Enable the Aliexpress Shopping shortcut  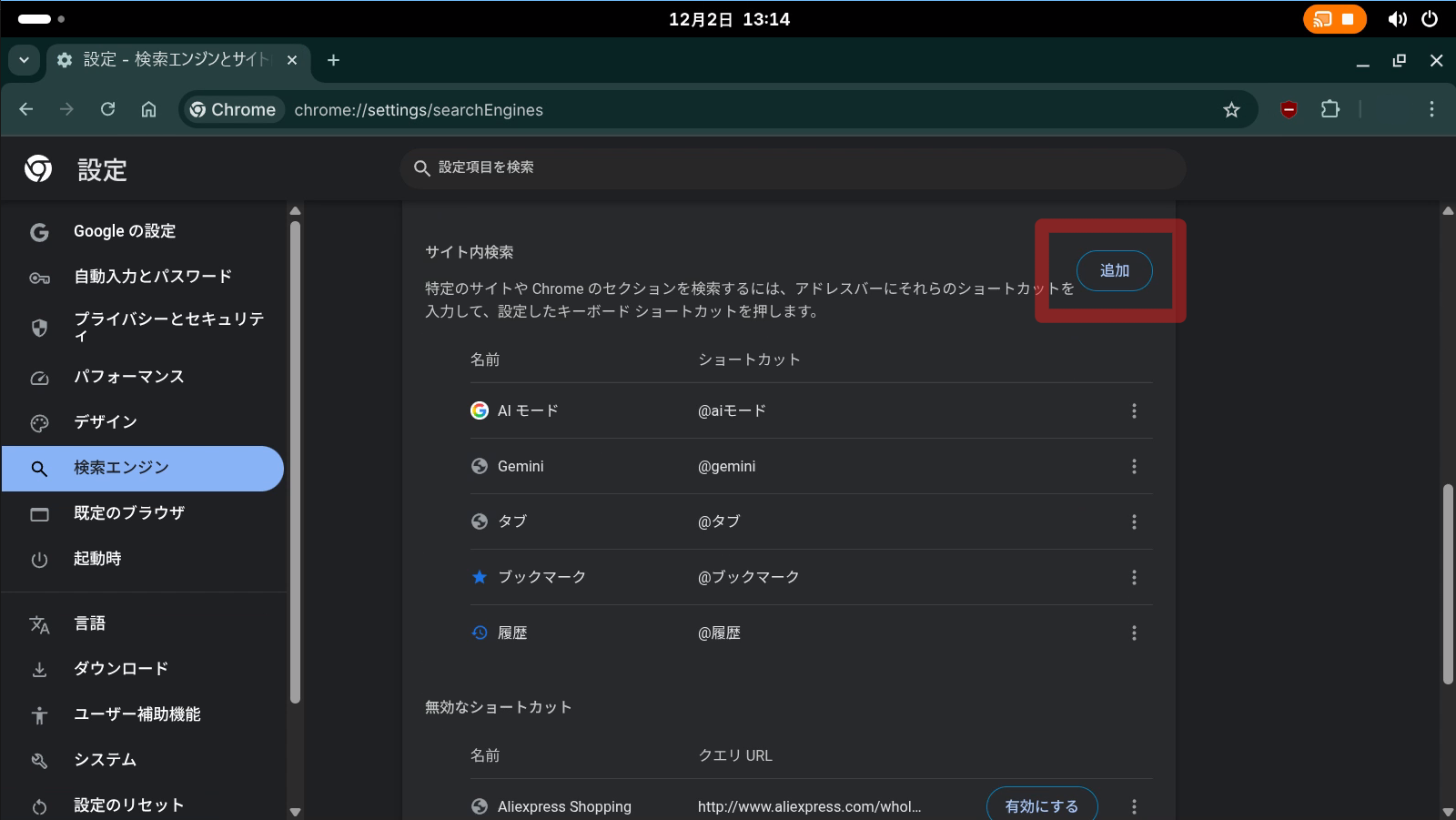coord(1040,805)
